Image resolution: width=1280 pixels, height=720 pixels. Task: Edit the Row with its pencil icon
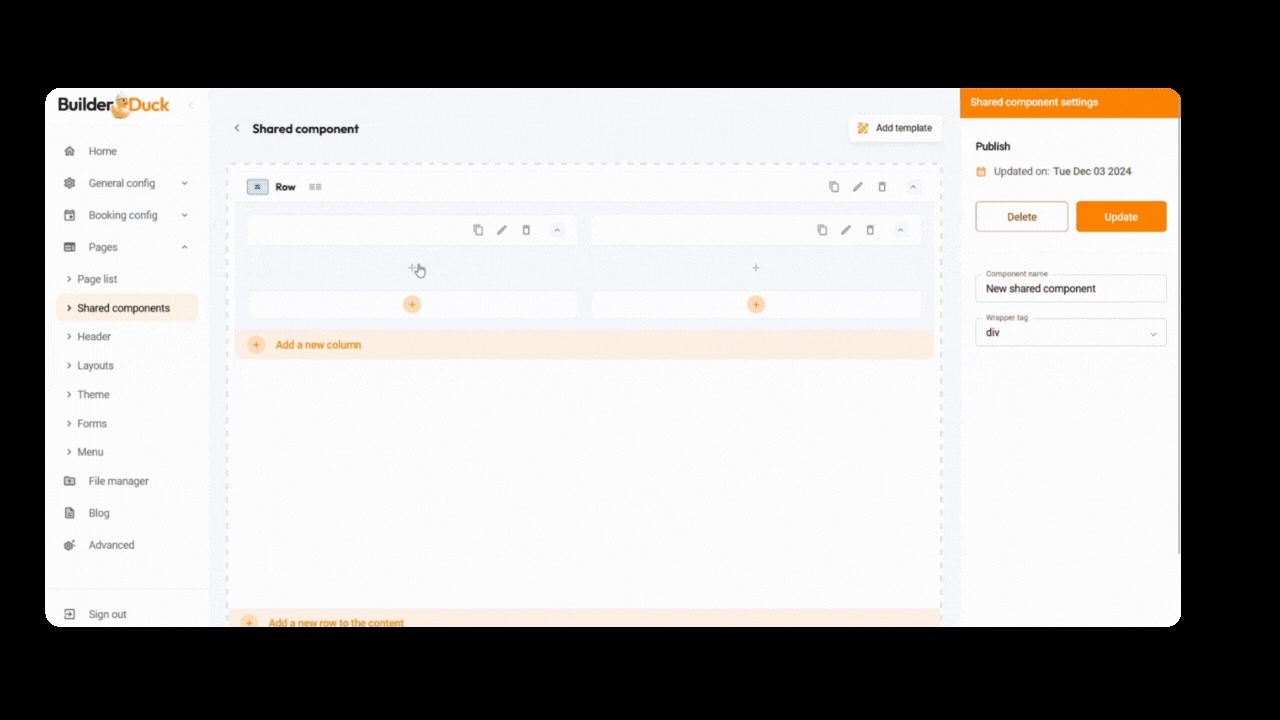click(x=857, y=187)
